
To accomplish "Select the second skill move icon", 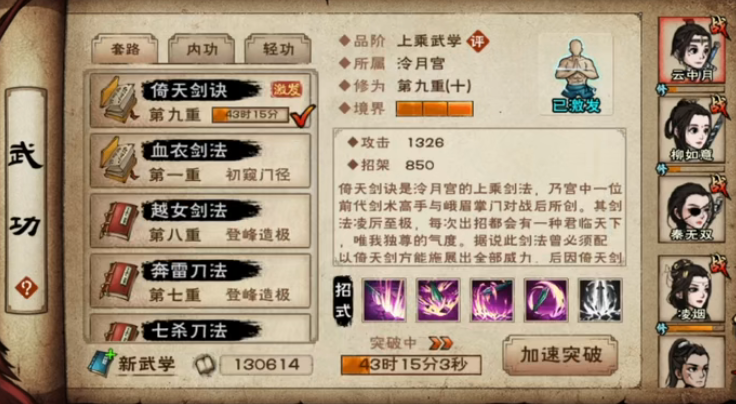I will [438, 300].
